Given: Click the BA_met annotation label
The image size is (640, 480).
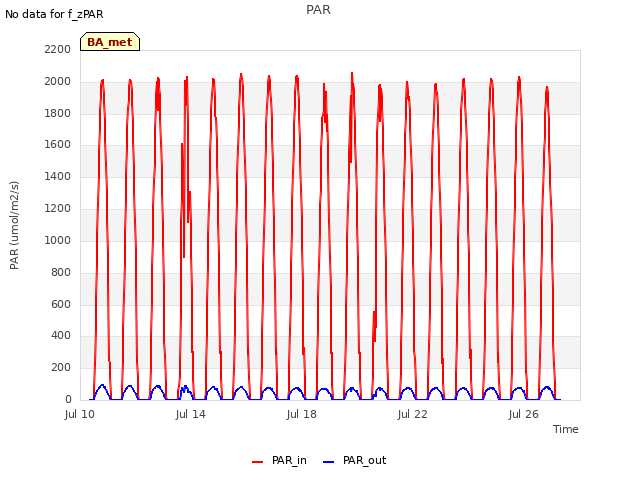Looking at the screenshot, I should point(110,42).
